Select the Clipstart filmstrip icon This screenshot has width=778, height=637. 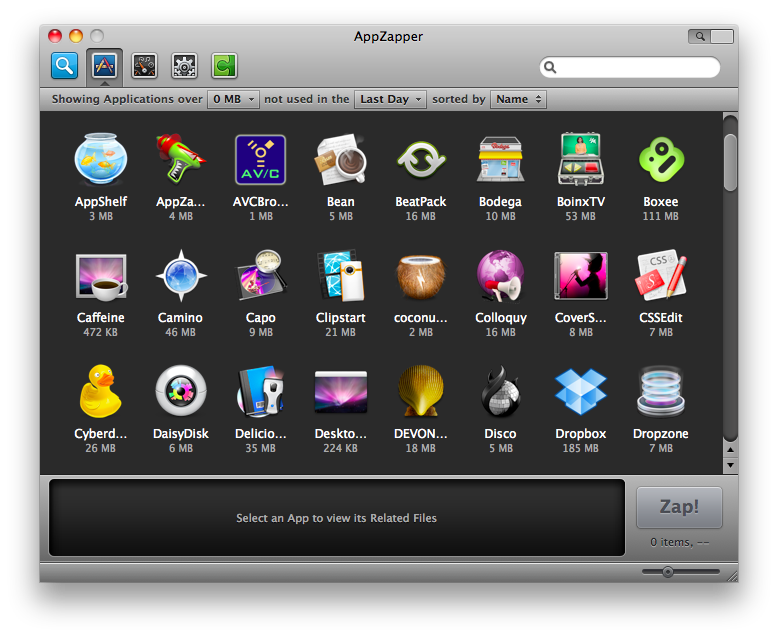[340, 275]
